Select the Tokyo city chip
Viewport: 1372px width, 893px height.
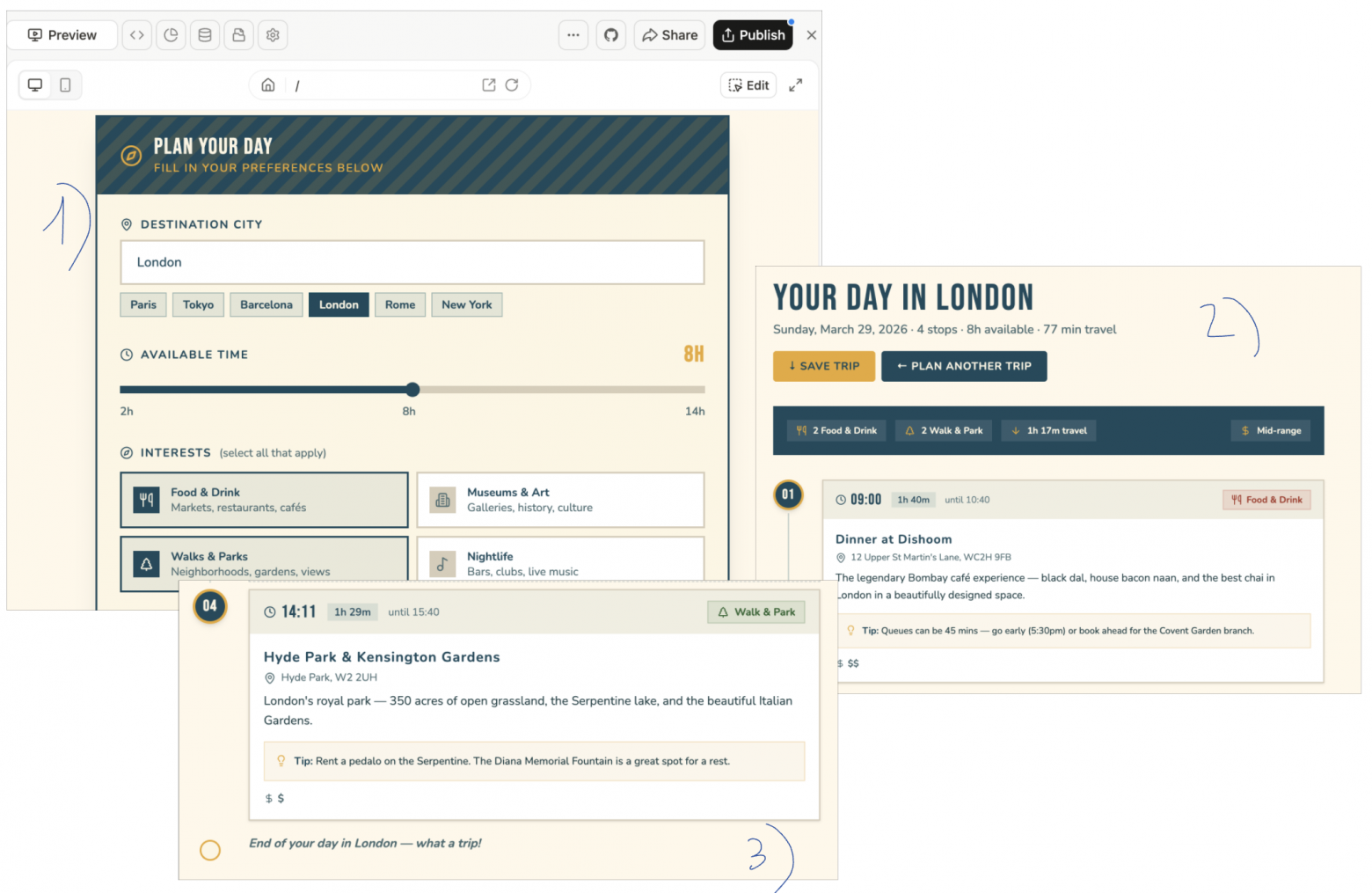[199, 305]
